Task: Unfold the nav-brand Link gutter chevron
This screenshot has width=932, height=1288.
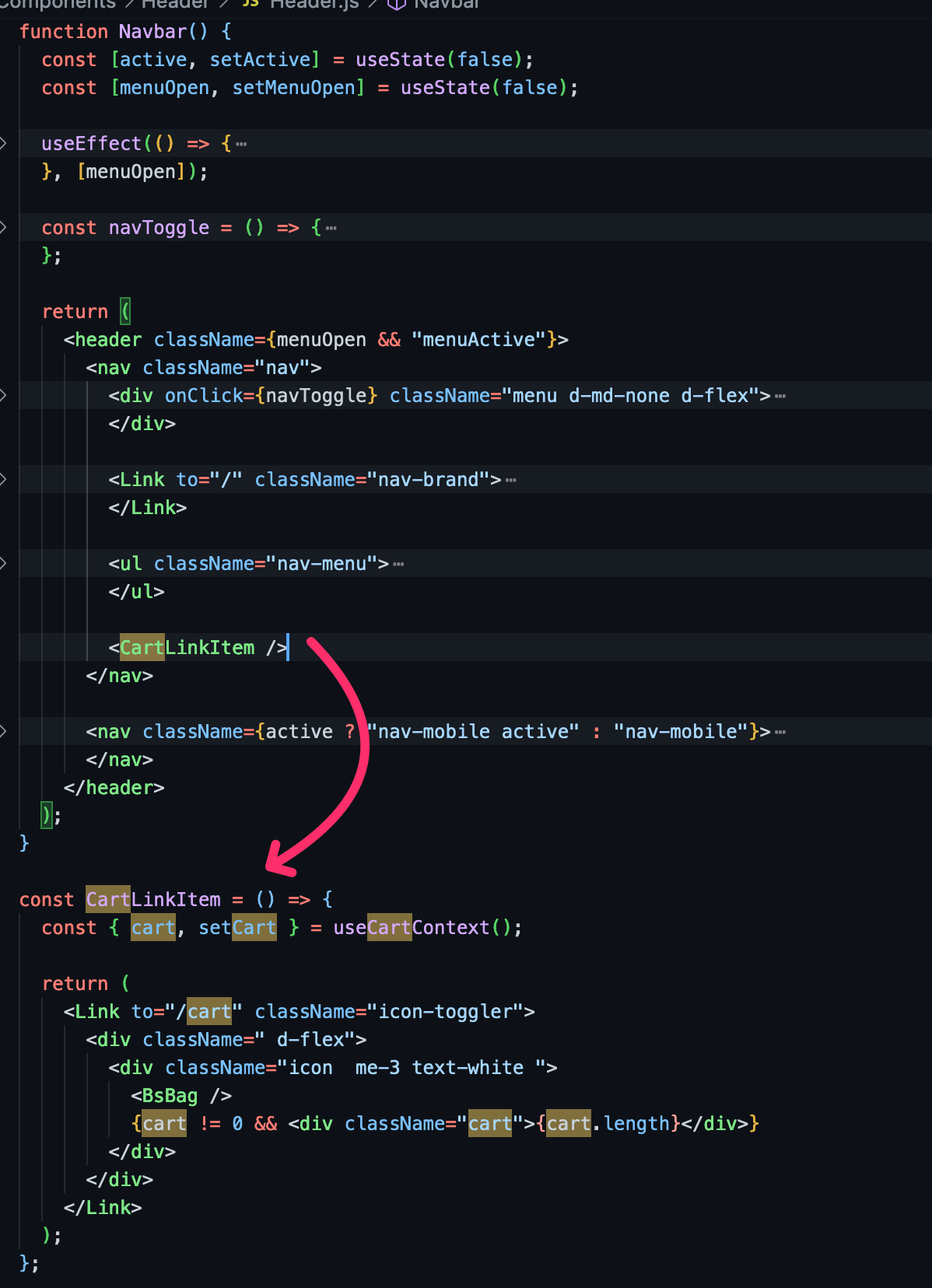Action: (x=4, y=479)
